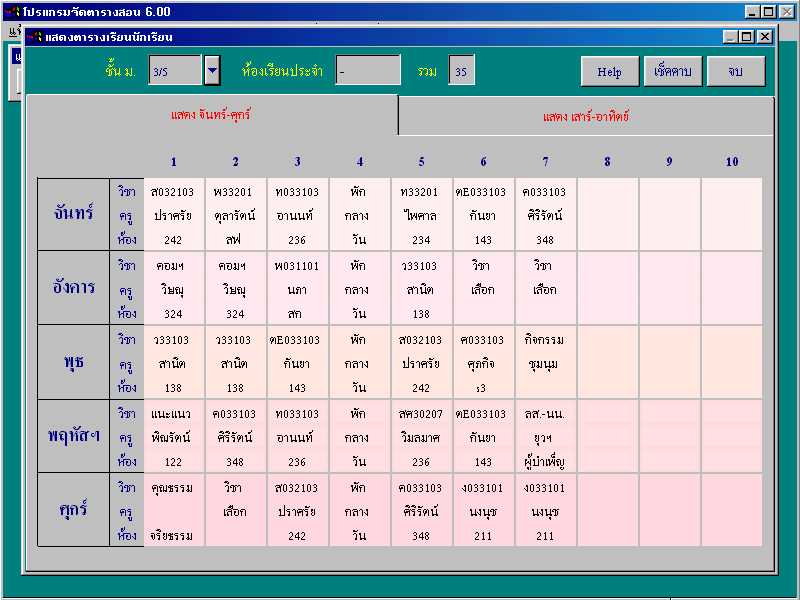Select Friday period 6 cell ง033101

(x=483, y=511)
